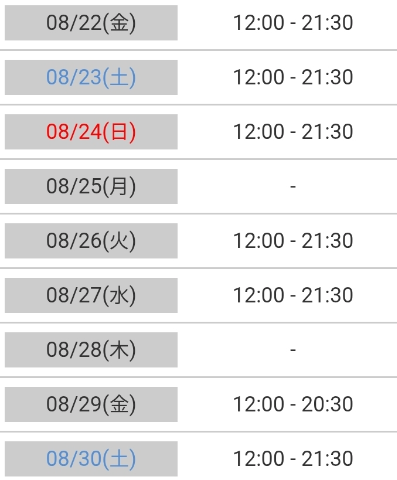Click the 20:30 closing time on 08/29
The width and height of the screenshot is (397, 480).
coord(327,404)
